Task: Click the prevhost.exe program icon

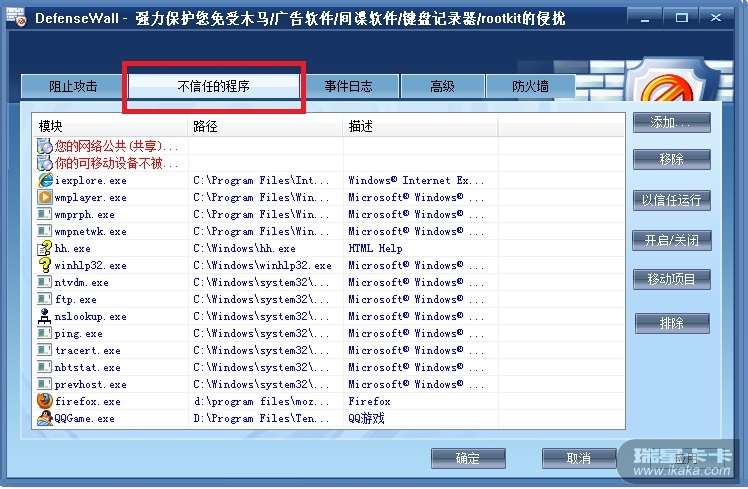Action: pyautogui.click(x=44, y=384)
